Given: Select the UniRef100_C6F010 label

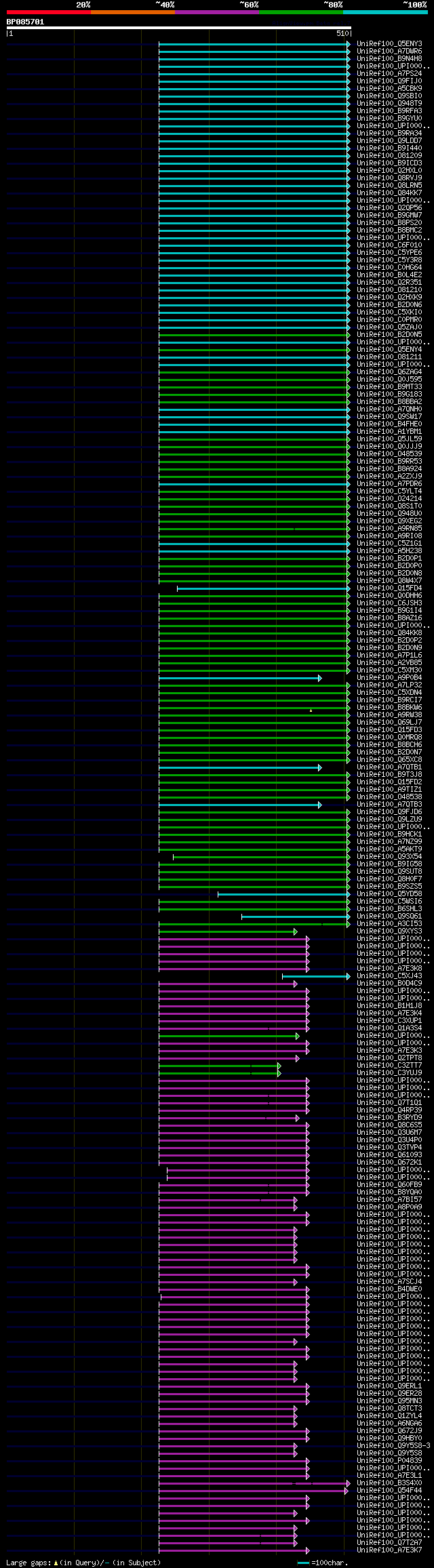Looking at the screenshot, I should coord(389,245).
